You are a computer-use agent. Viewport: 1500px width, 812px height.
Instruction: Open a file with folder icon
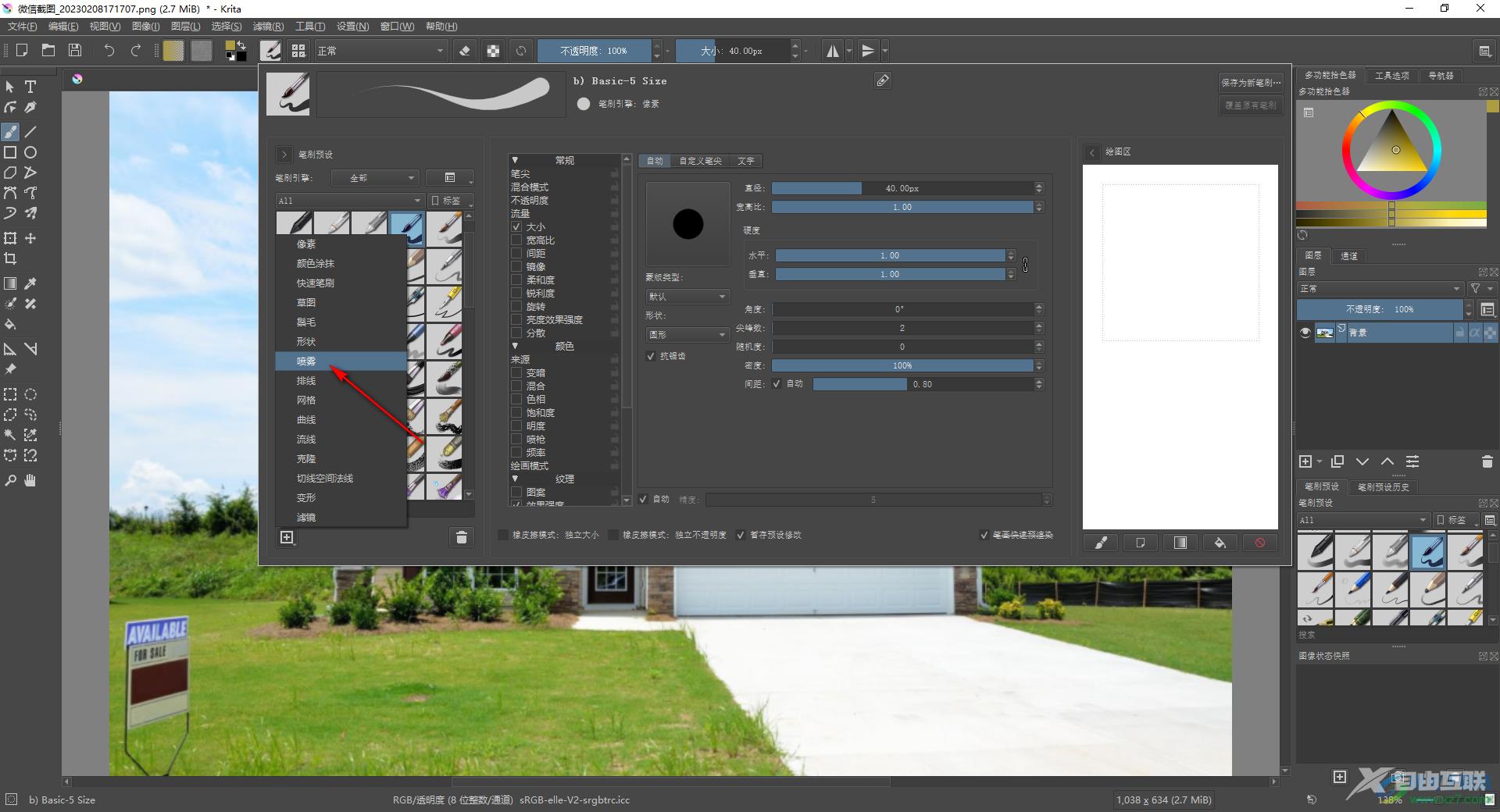(48, 51)
